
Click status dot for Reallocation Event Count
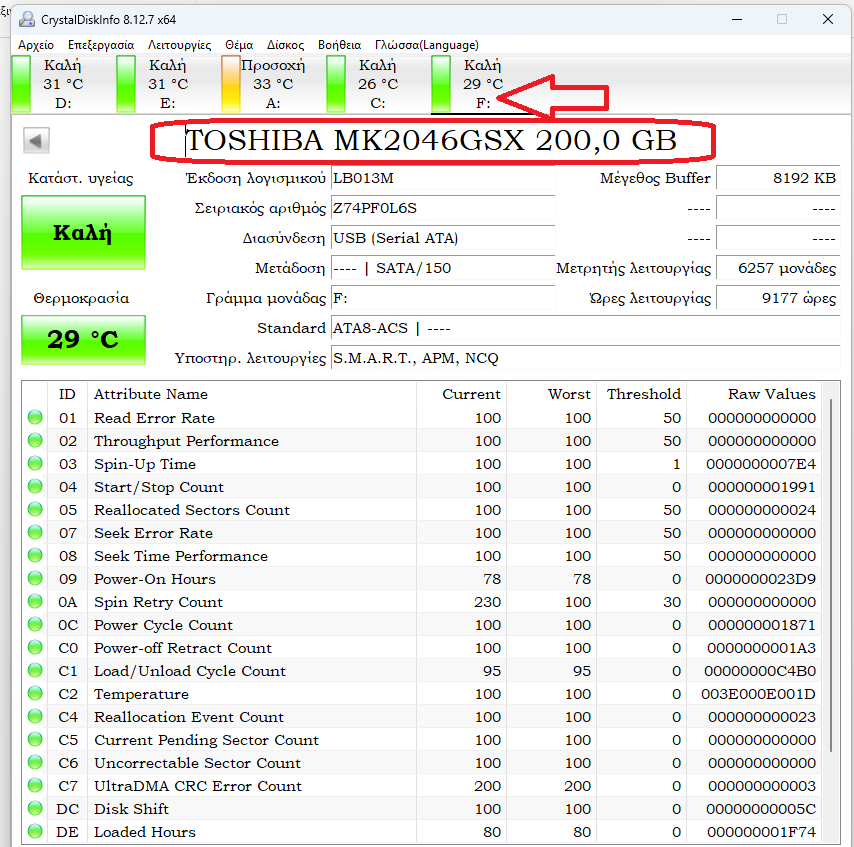coord(35,716)
